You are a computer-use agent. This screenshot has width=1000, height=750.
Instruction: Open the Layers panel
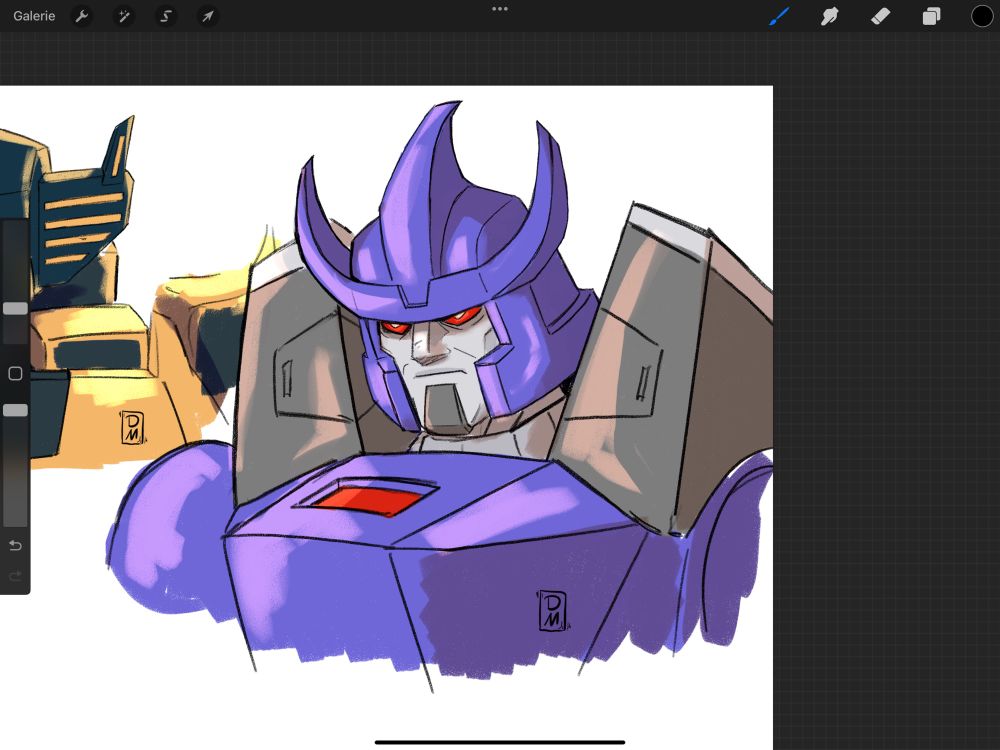(x=931, y=16)
